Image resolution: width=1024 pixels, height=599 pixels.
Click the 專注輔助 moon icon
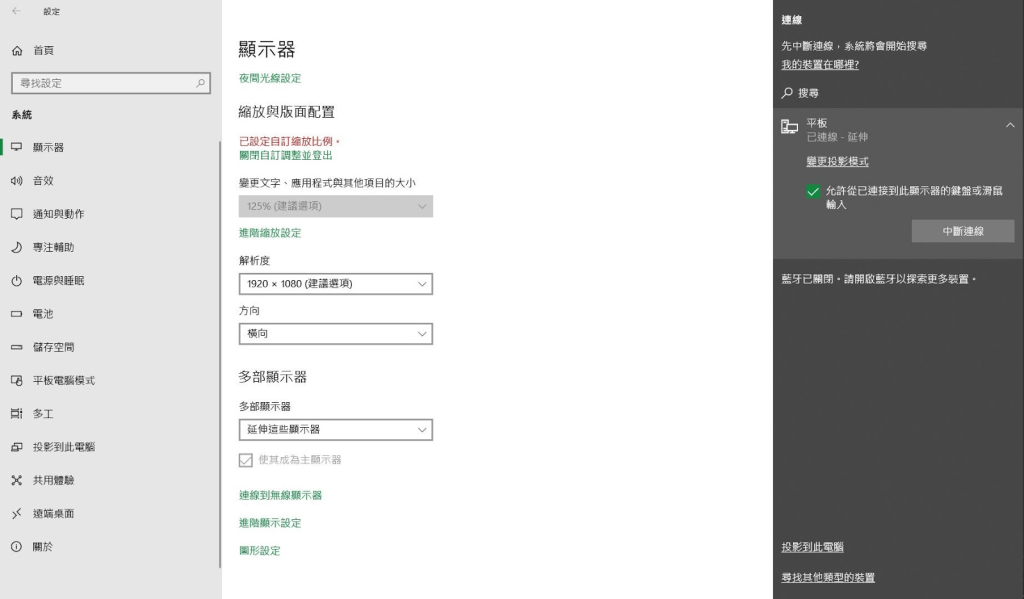(x=16, y=247)
